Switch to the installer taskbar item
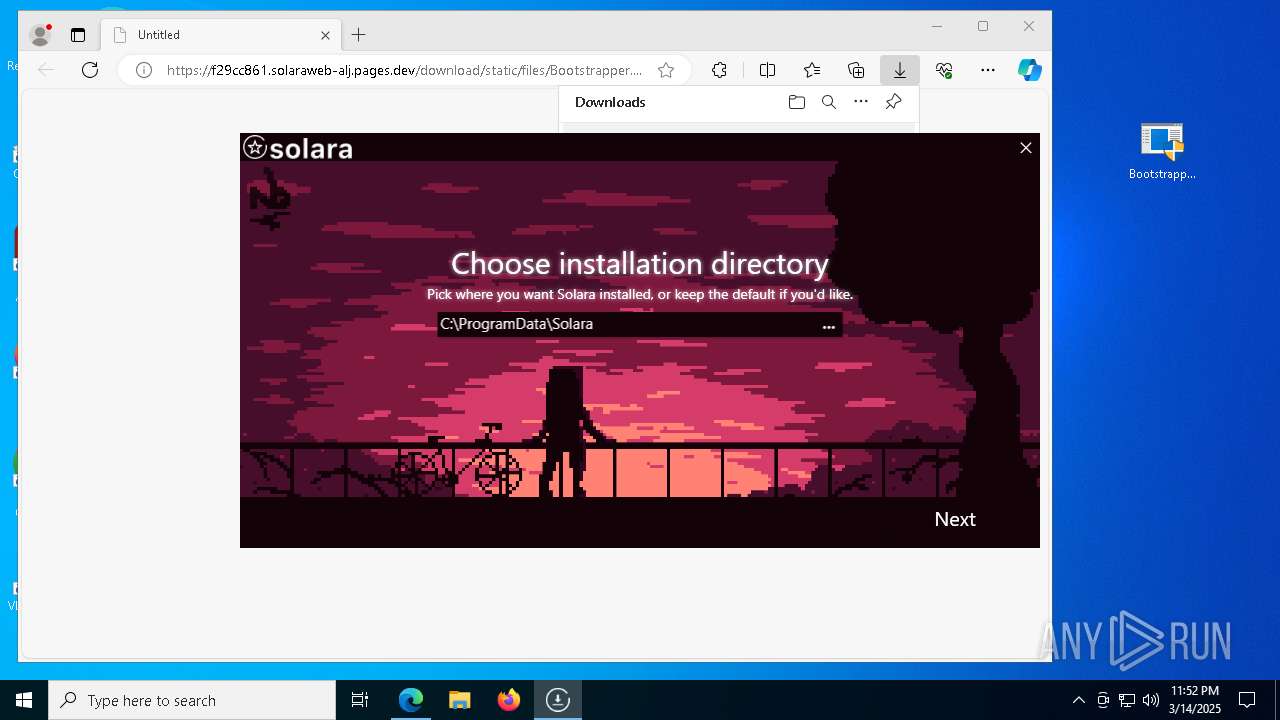The image size is (1280, 720). click(557, 700)
